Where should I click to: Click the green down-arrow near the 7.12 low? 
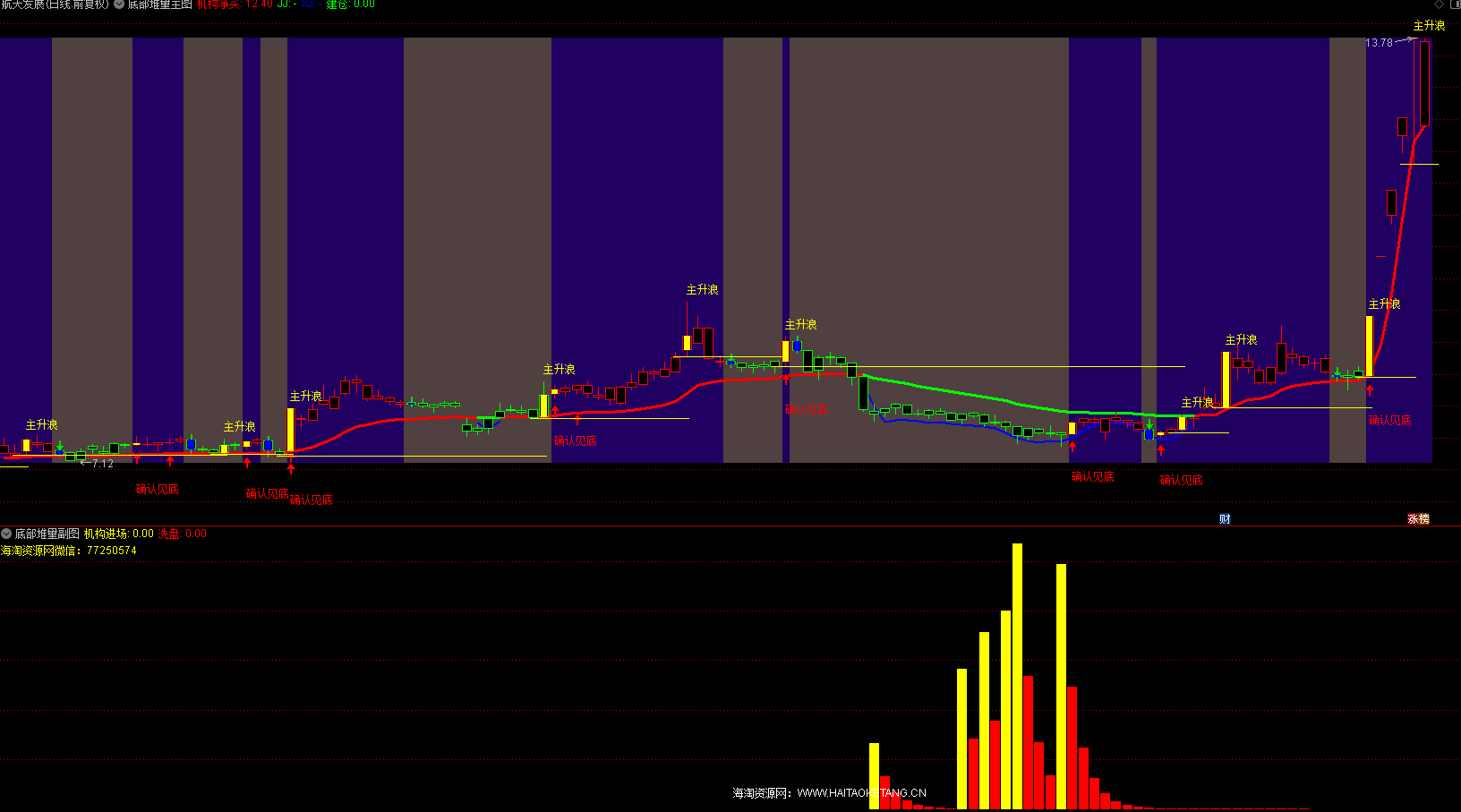(60, 446)
